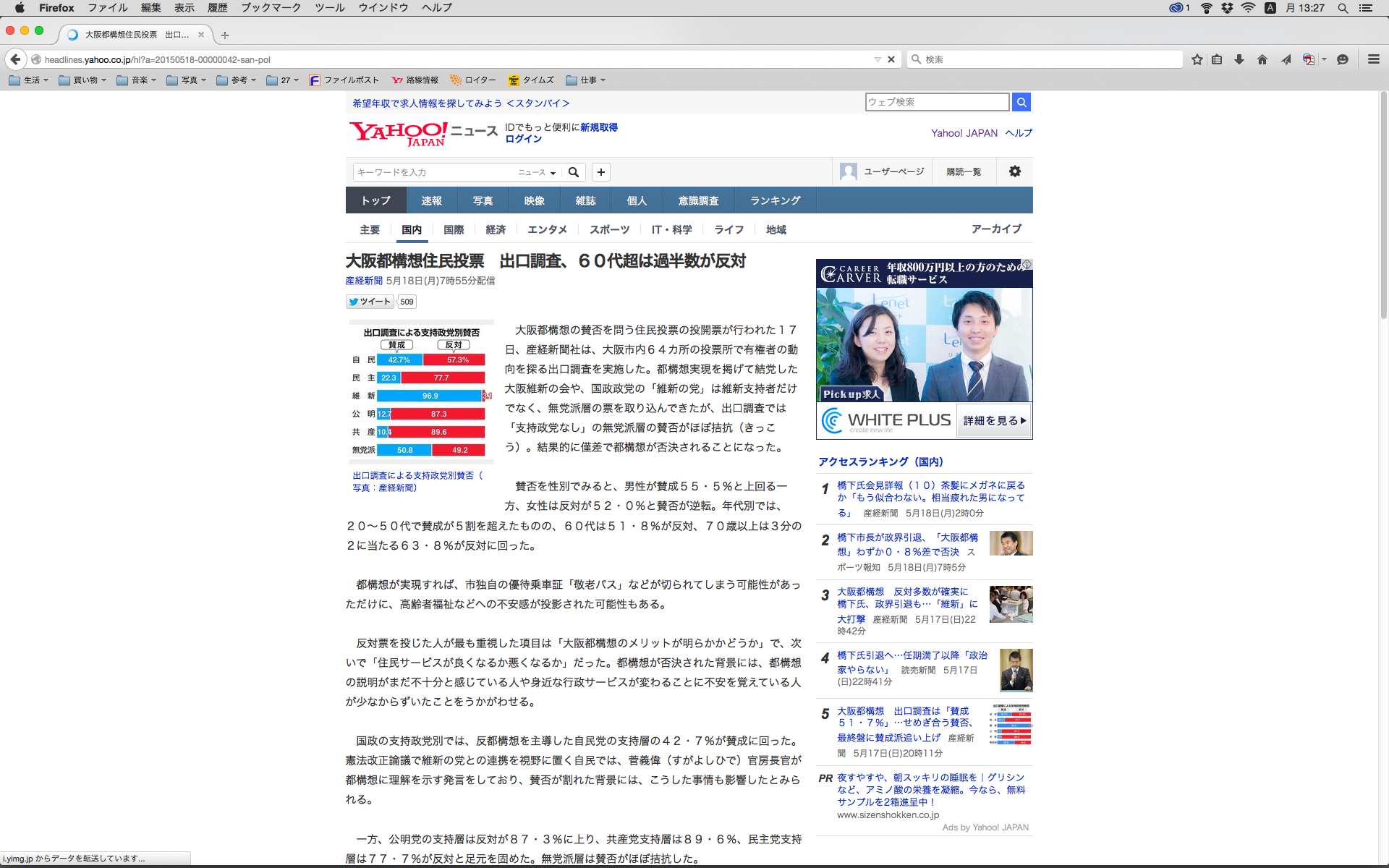Go to Firefox home page icon
The height and width of the screenshot is (868, 1389).
1262,59
